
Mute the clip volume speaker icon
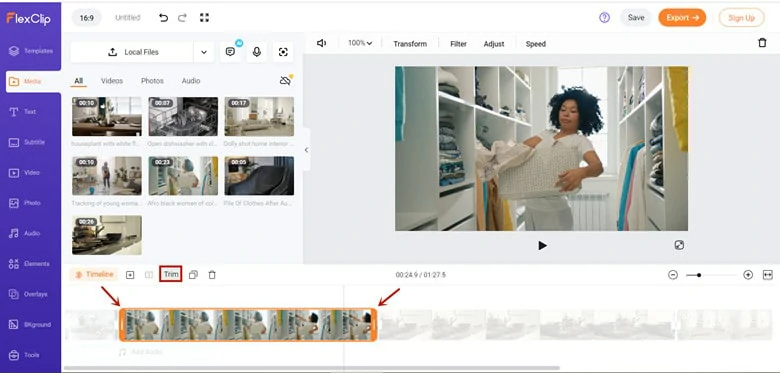pyautogui.click(x=321, y=43)
